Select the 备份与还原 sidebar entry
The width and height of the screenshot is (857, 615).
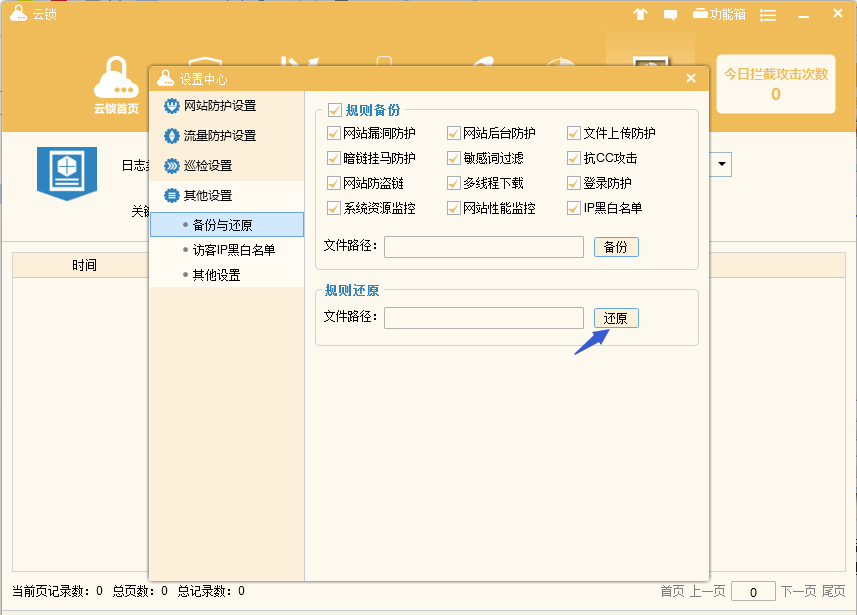tap(222, 224)
